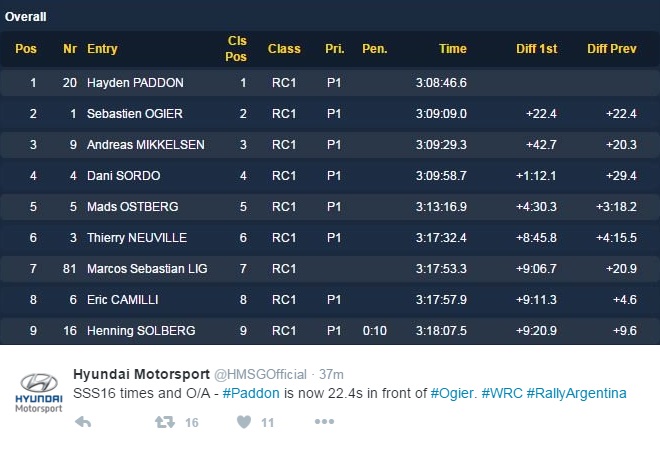The width and height of the screenshot is (660, 451).
Task: Click the Hyundai Motorsport logo avatar
Action: (39, 391)
